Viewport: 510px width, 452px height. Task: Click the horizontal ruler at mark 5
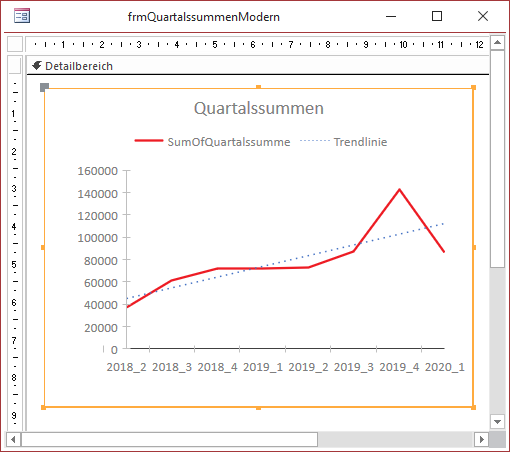(215, 44)
